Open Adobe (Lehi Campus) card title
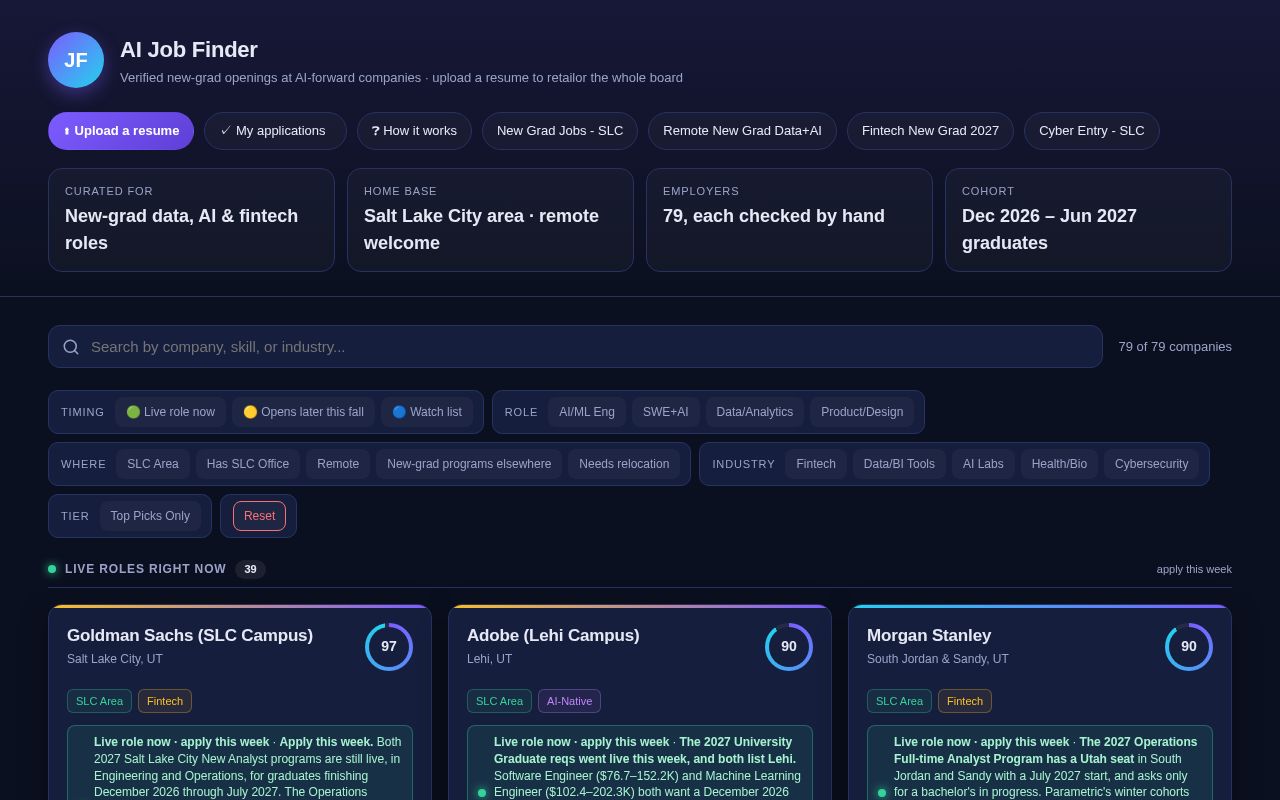The image size is (1280, 800). coord(553,636)
